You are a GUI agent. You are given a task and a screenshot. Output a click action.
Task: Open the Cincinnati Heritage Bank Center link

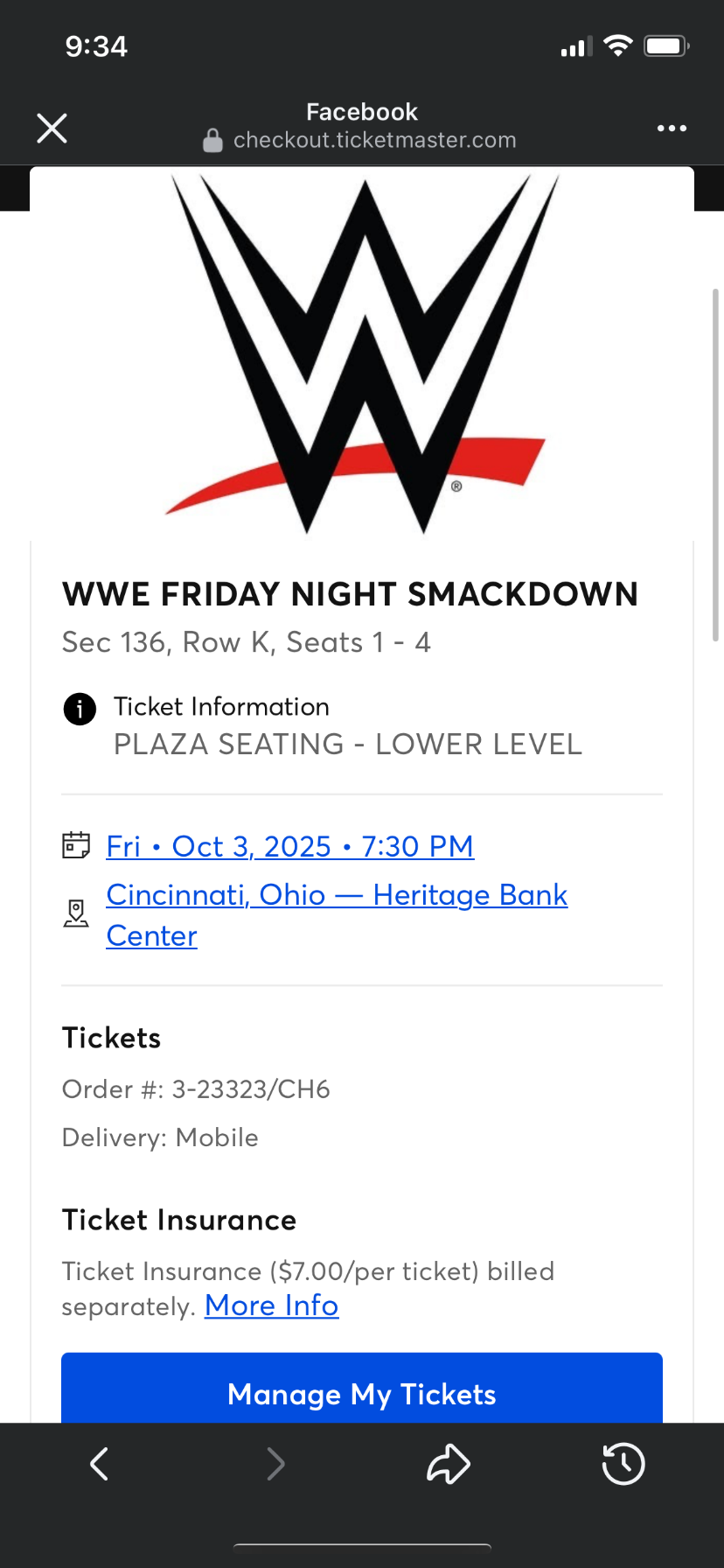[x=337, y=895]
